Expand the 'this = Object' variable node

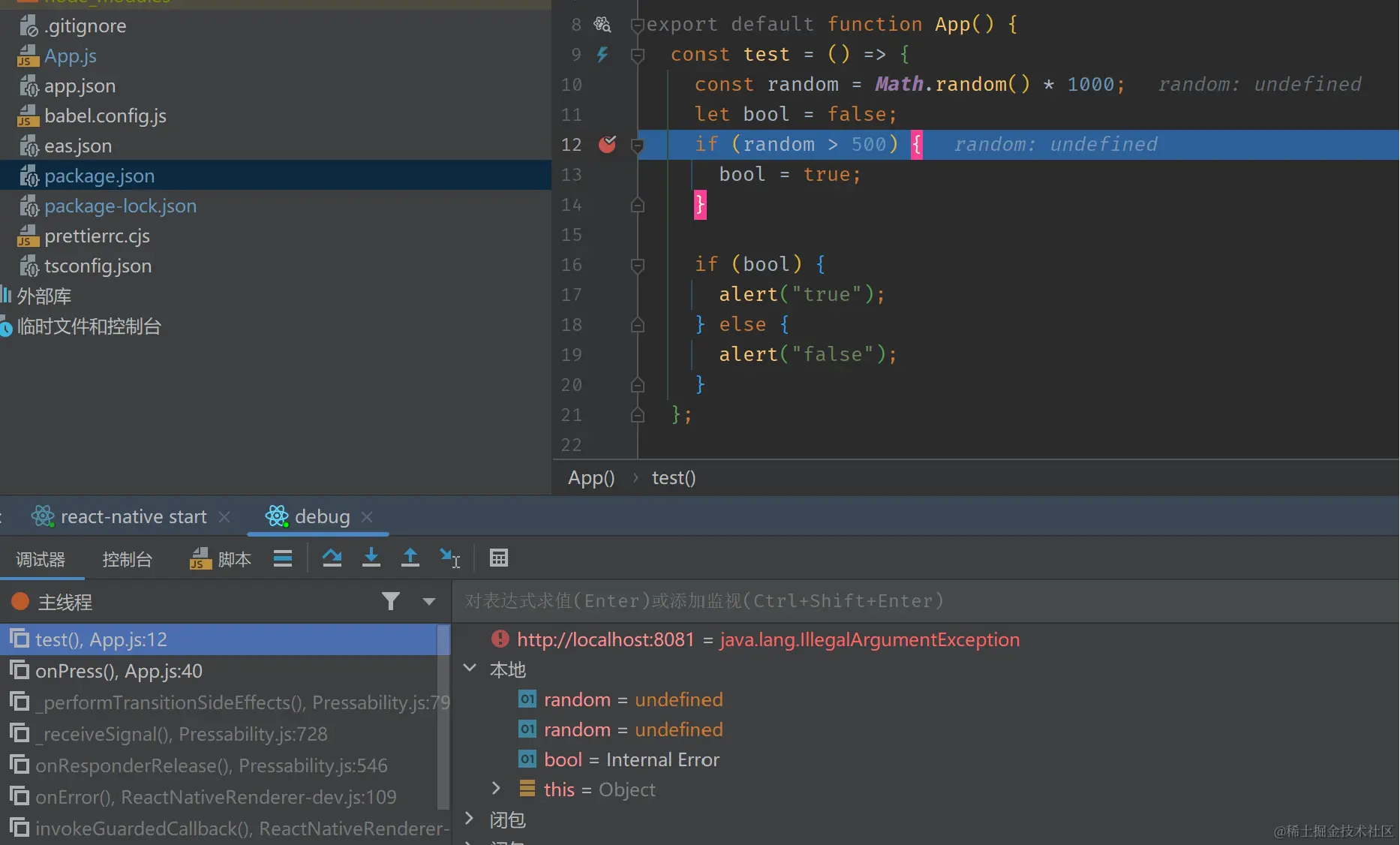tap(496, 788)
